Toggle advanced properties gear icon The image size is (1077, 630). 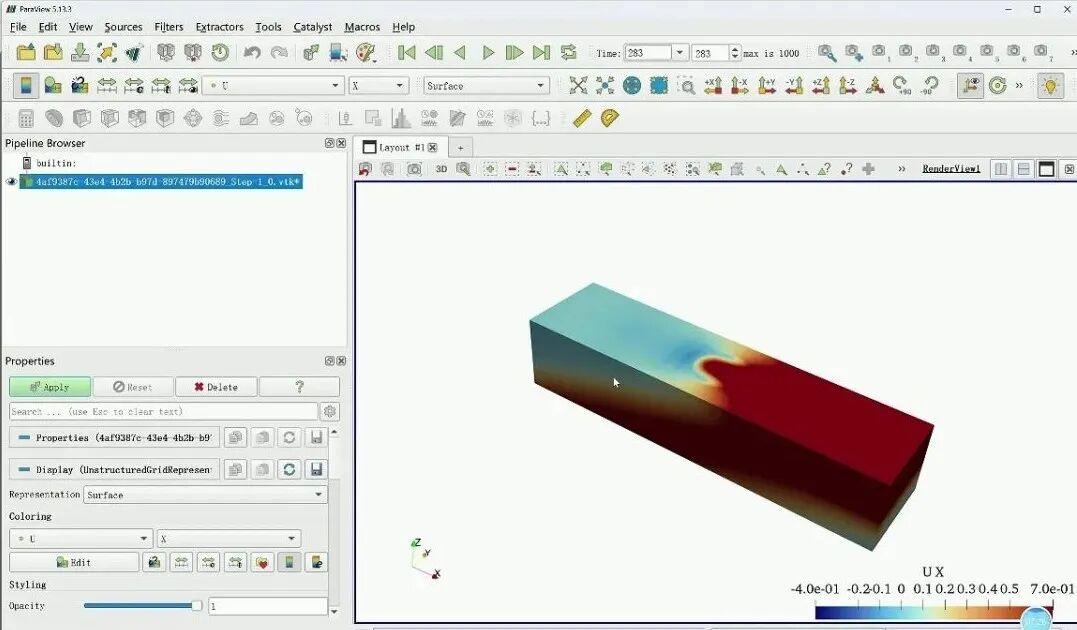[330, 412]
